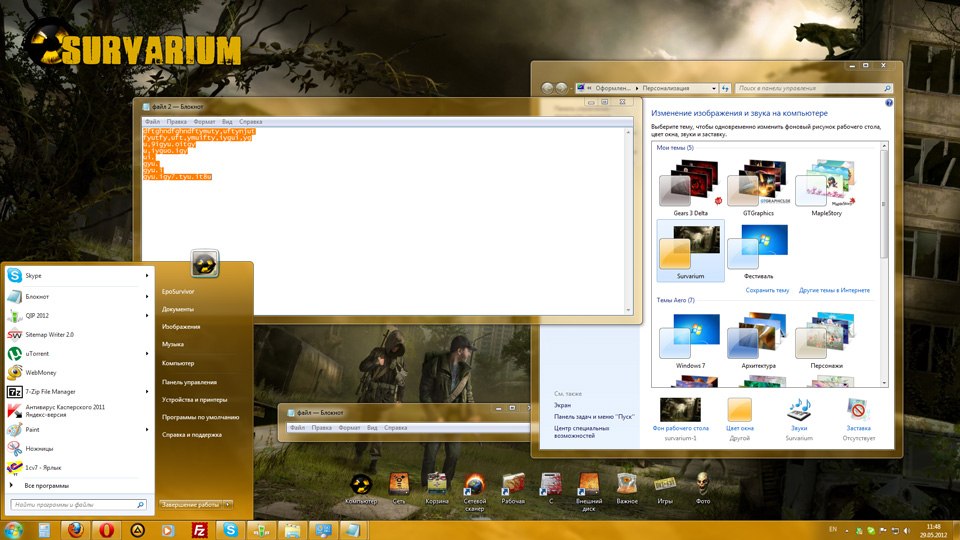This screenshot has height=540, width=960.
Task: Open Формат menu in файл 2 Блокнот
Action: tap(204, 122)
